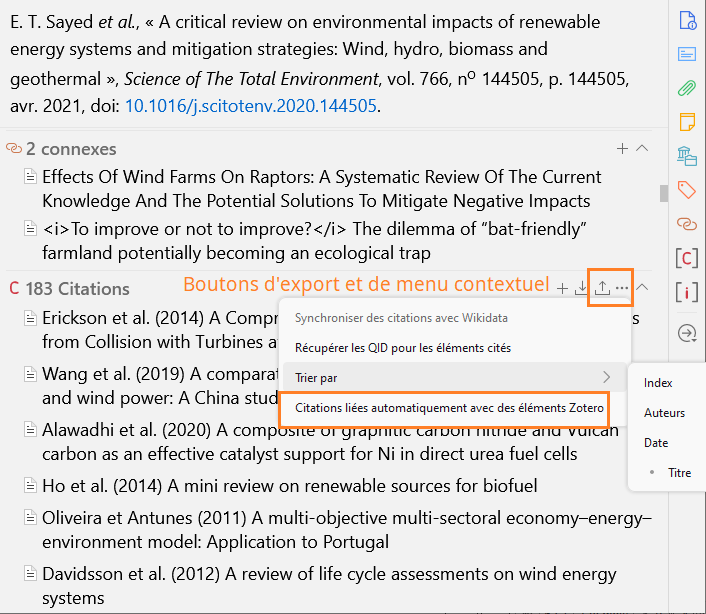Open the Citations [C] sidebar section
This screenshot has width=706, height=614.
tap(687, 258)
